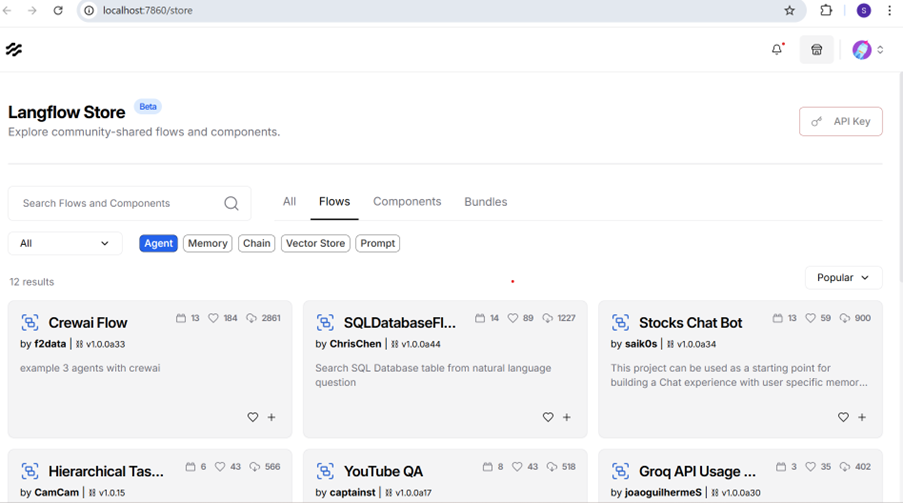The width and height of the screenshot is (903, 503).
Task: Toggle the Chain tag filter
Action: (x=256, y=243)
